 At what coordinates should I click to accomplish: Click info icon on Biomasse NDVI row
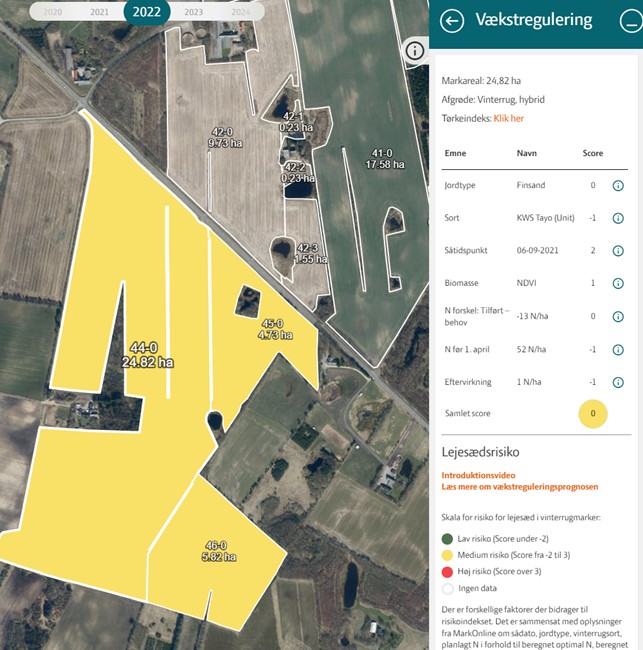pyautogui.click(x=618, y=284)
